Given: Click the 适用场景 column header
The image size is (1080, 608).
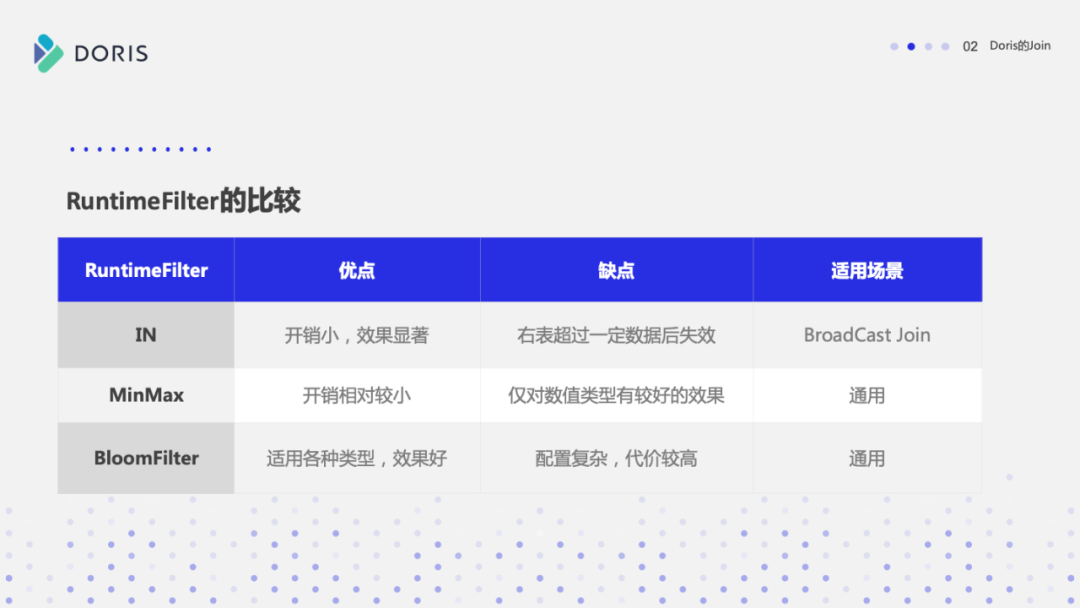Looking at the screenshot, I should [x=867, y=270].
